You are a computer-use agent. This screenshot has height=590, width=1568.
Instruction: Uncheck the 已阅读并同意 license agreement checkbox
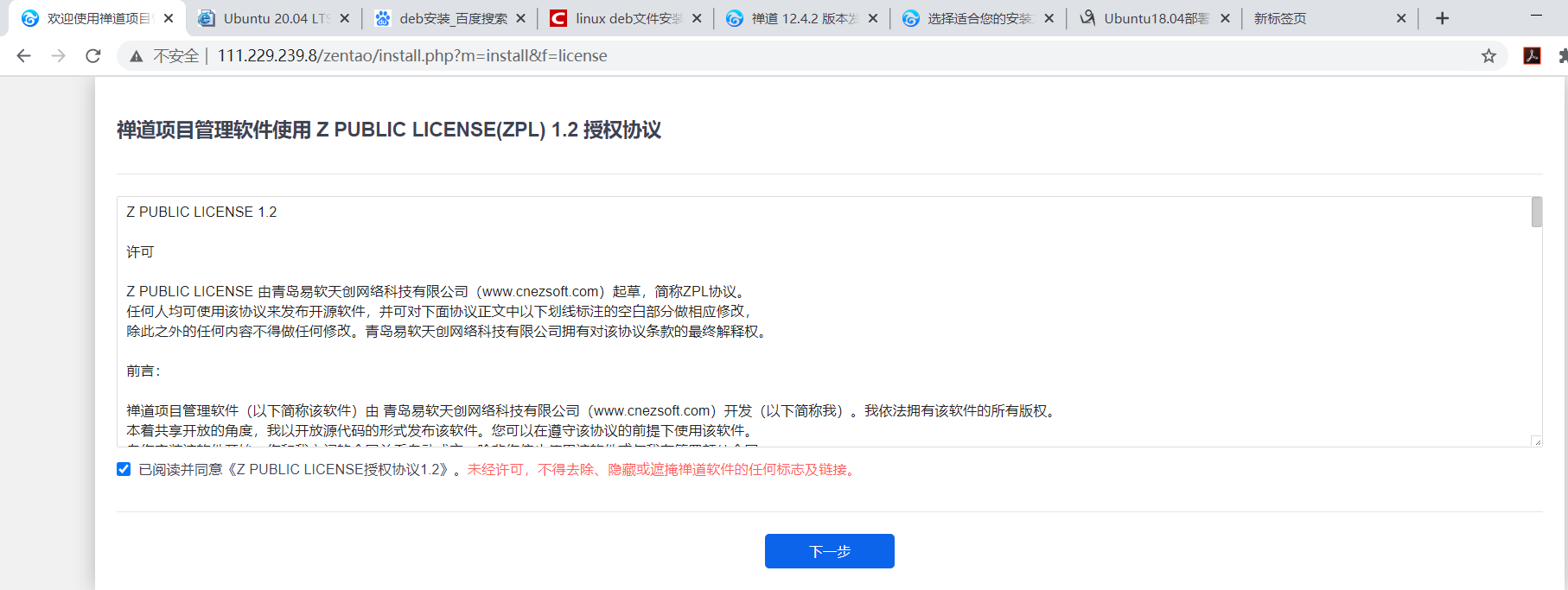124,469
